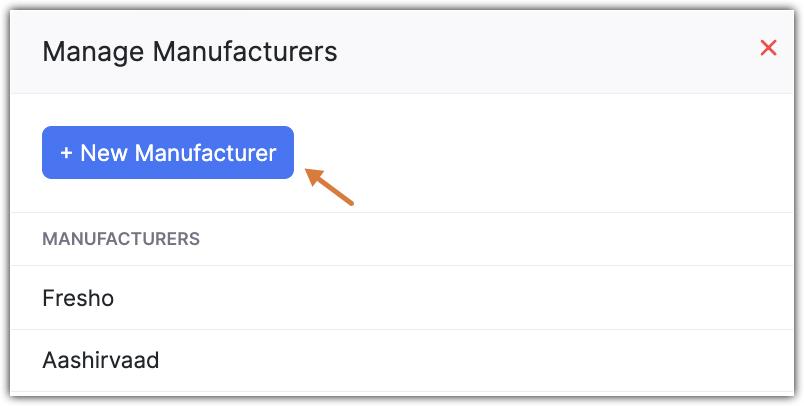Open the Fresho row
Viewport: 804px width, 406px height.
coord(75,298)
